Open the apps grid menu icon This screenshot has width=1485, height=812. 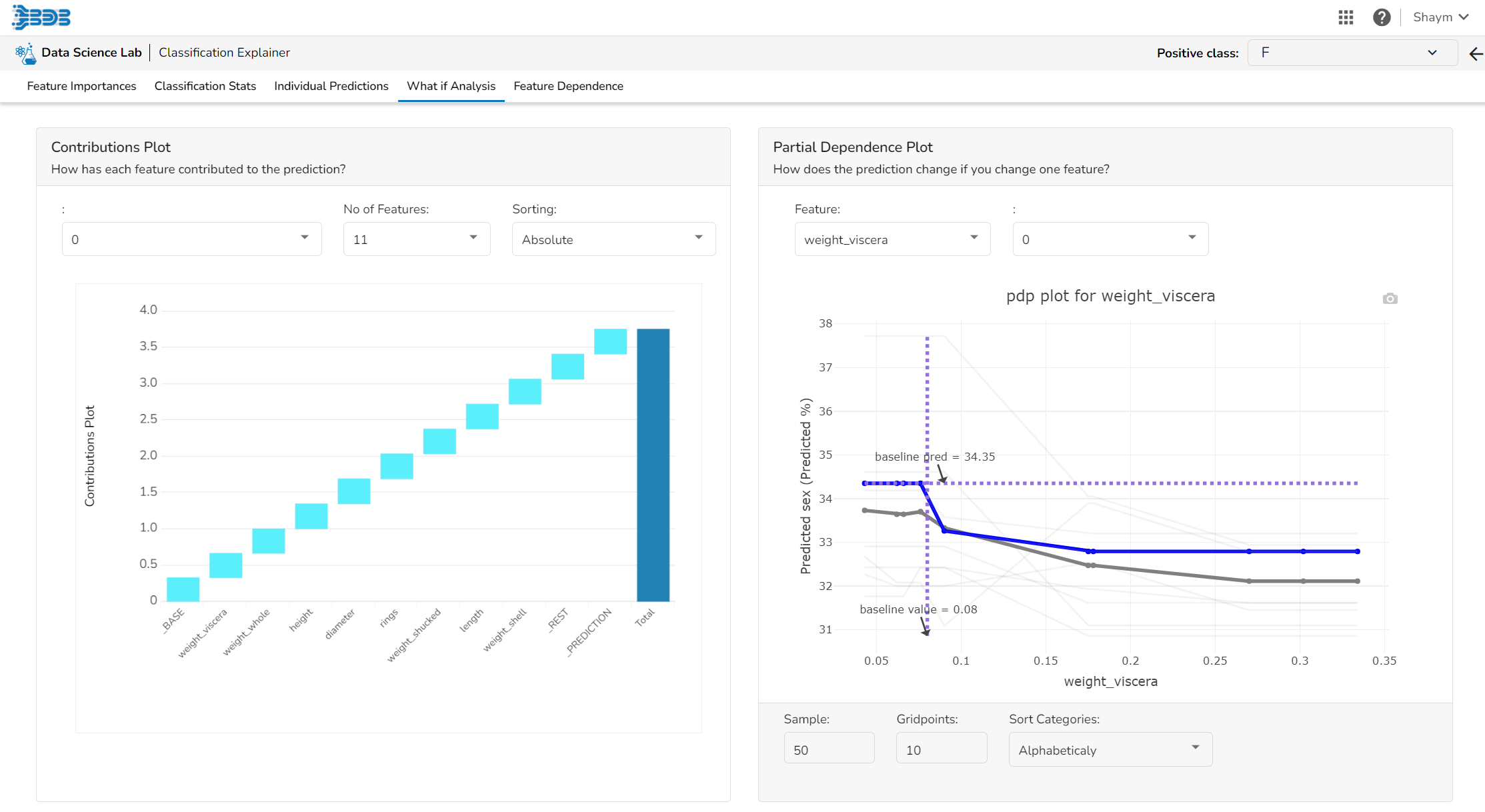[x=1346, y=17]
